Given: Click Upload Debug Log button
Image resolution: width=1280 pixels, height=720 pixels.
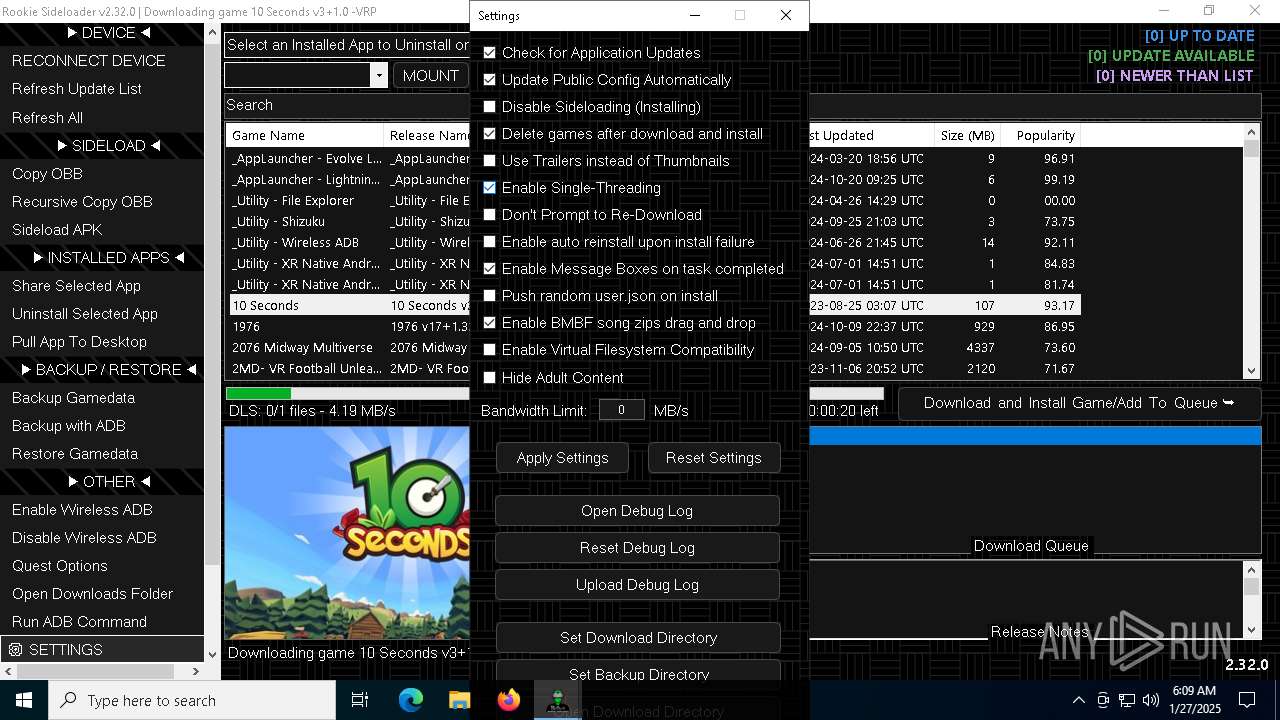Looking at the screenshot, I should (637, 584).
